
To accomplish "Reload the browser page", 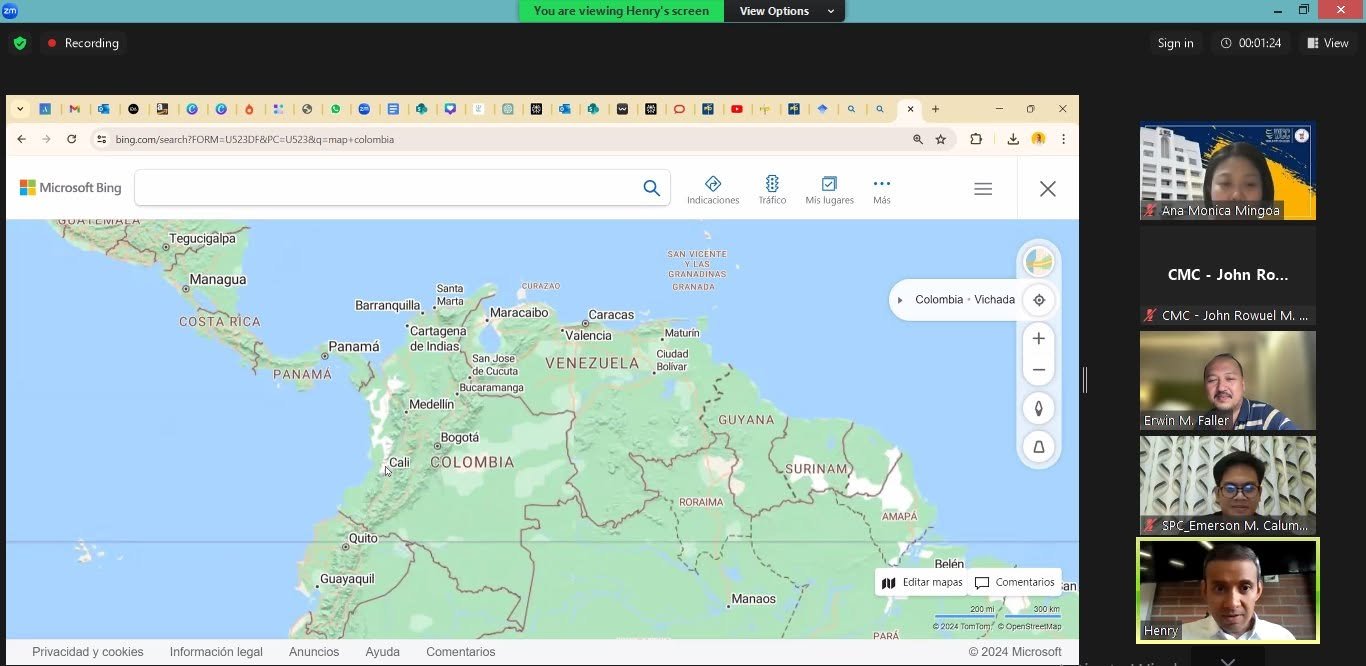I will [x=71, y=139].
